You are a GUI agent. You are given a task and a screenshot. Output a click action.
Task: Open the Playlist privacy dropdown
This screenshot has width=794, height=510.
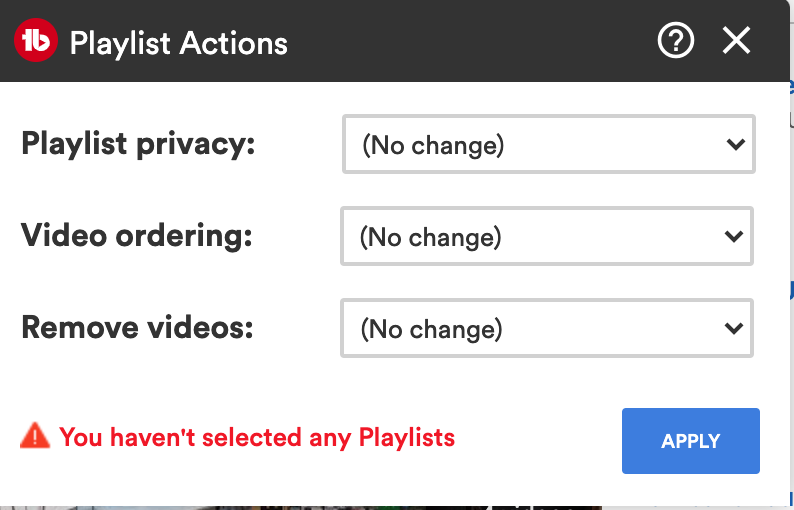(x=548, y=145)
